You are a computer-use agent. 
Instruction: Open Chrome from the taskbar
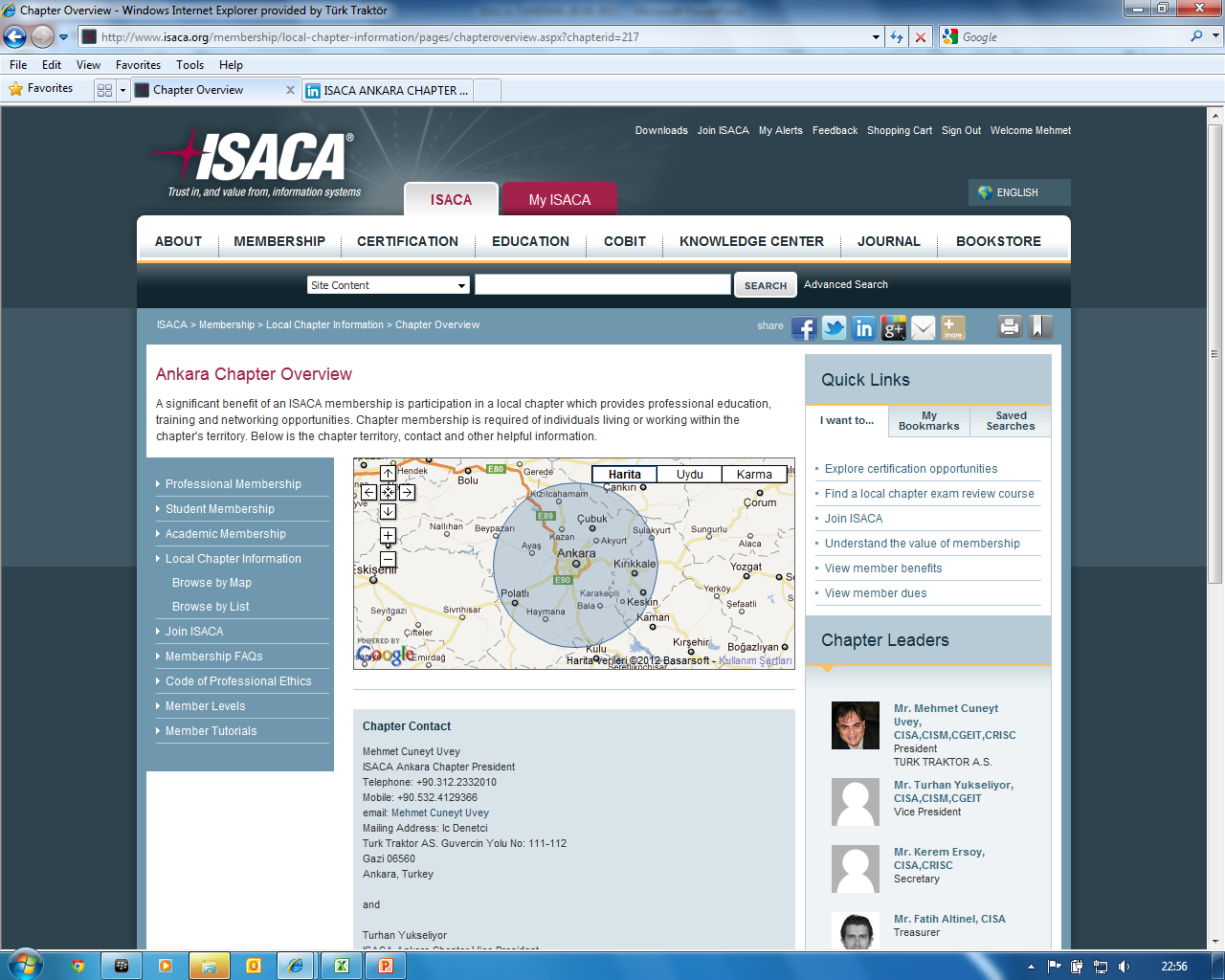click(78, 966)
